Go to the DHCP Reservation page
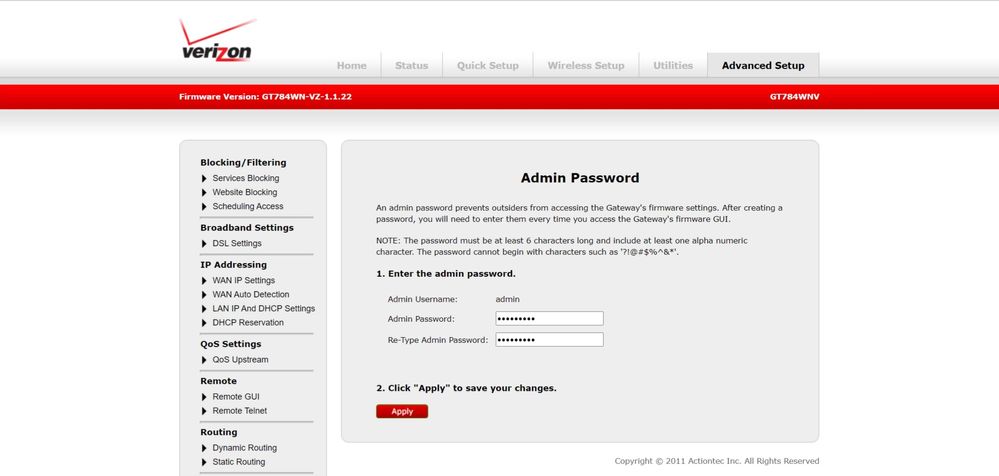This screenshot has height=476, width=999. click(x=248, y=323)
